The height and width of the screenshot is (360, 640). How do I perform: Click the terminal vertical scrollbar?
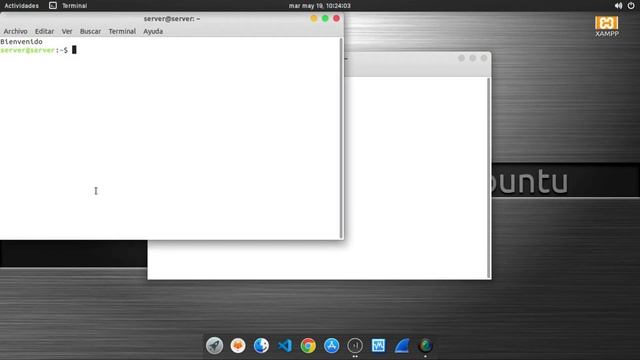coord(341,138)
